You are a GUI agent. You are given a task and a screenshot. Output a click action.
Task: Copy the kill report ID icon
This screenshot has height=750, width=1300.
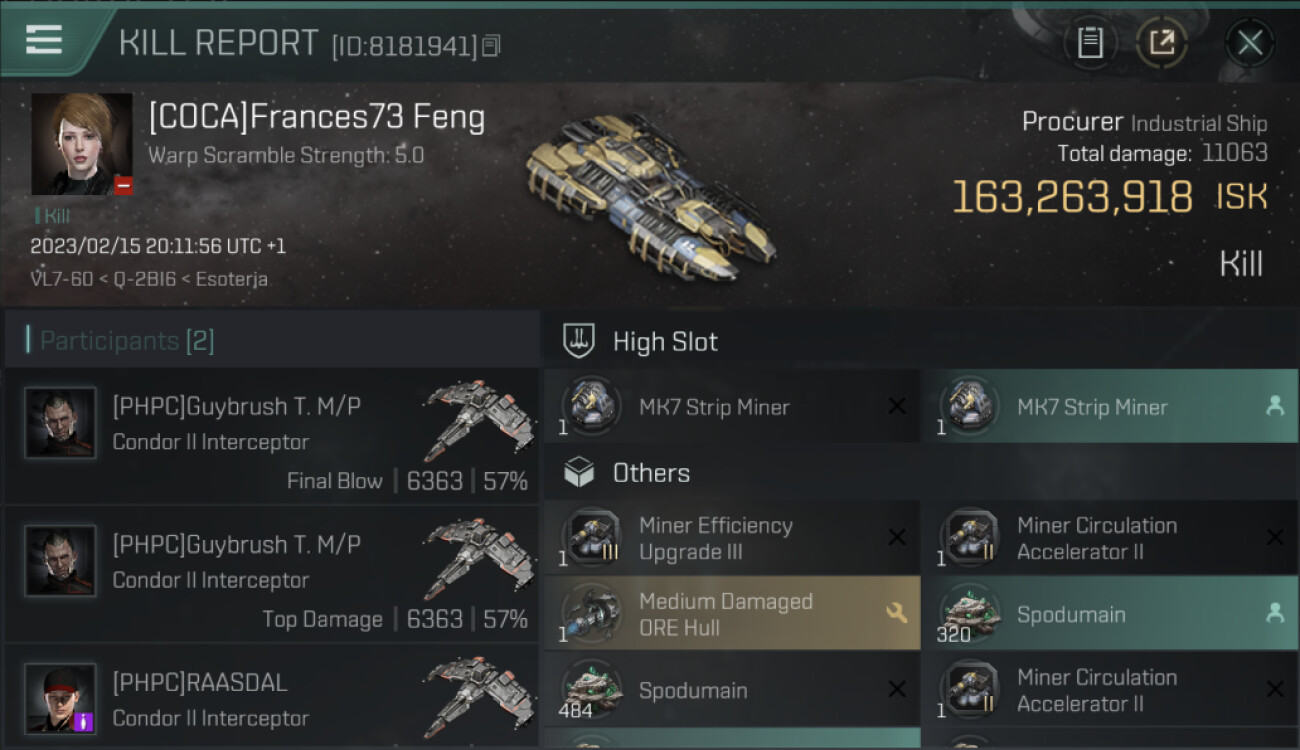click(x=490, y=46)
